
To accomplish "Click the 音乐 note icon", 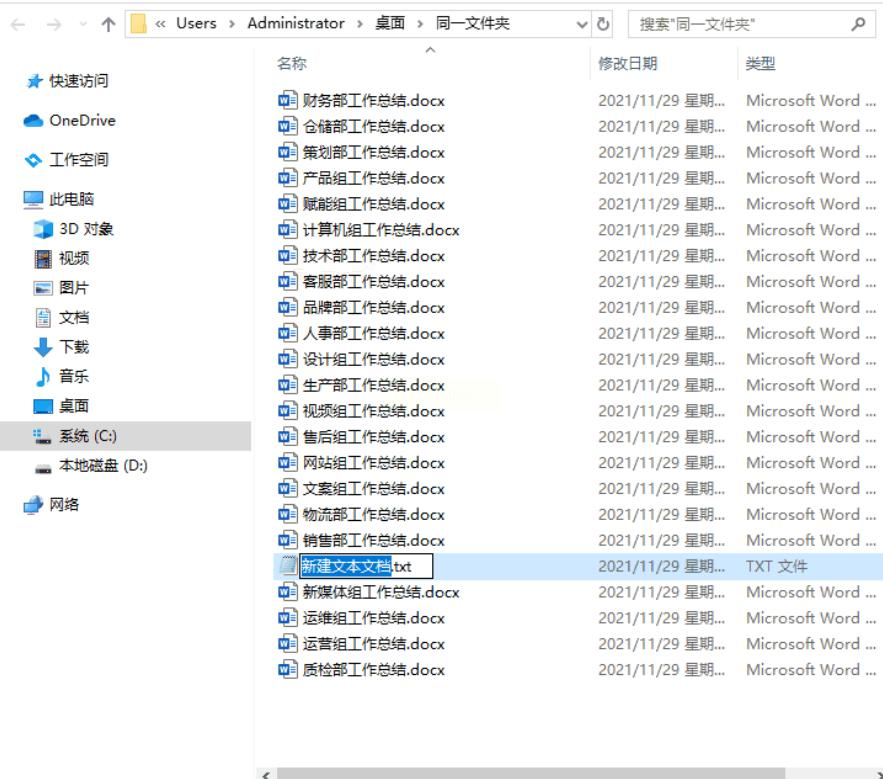I will click(43, 376).
